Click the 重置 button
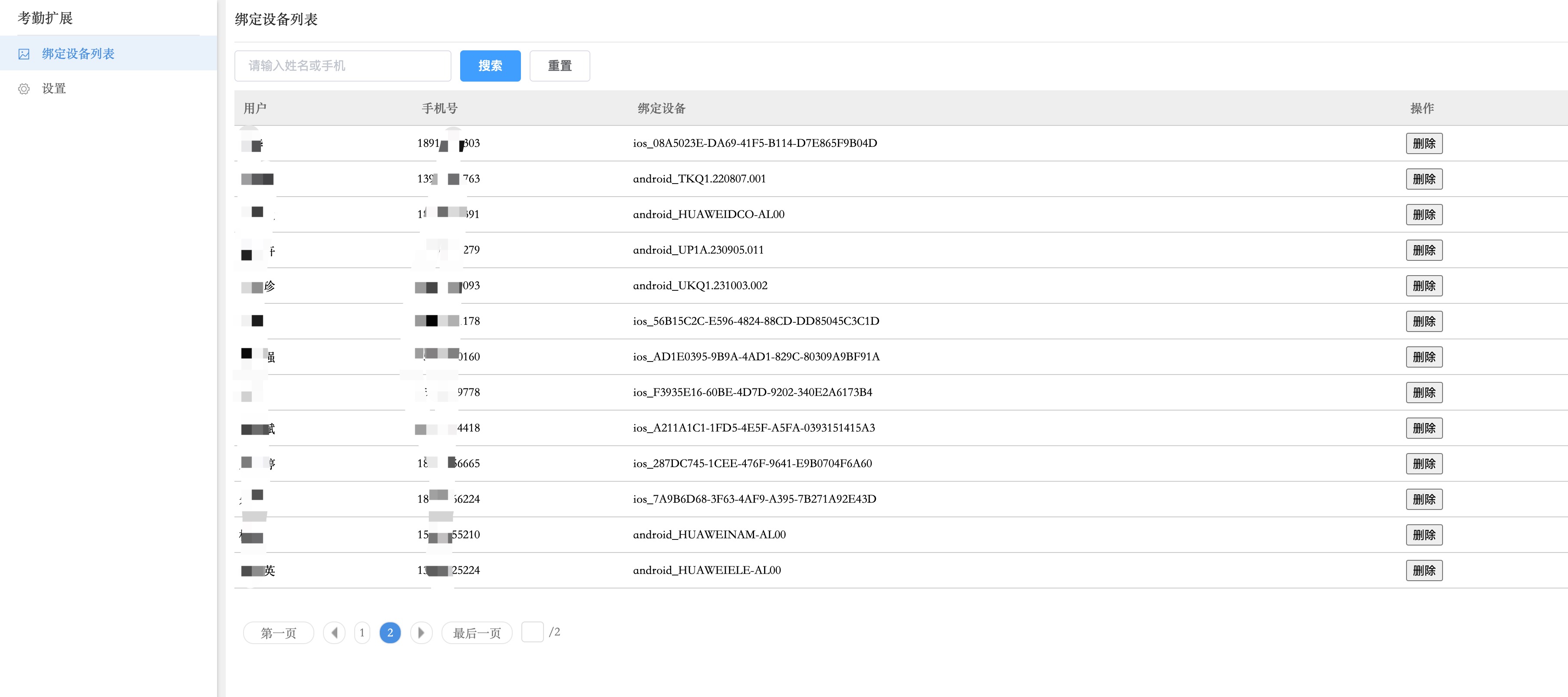 pyautogui.click(x=560, y=66)
